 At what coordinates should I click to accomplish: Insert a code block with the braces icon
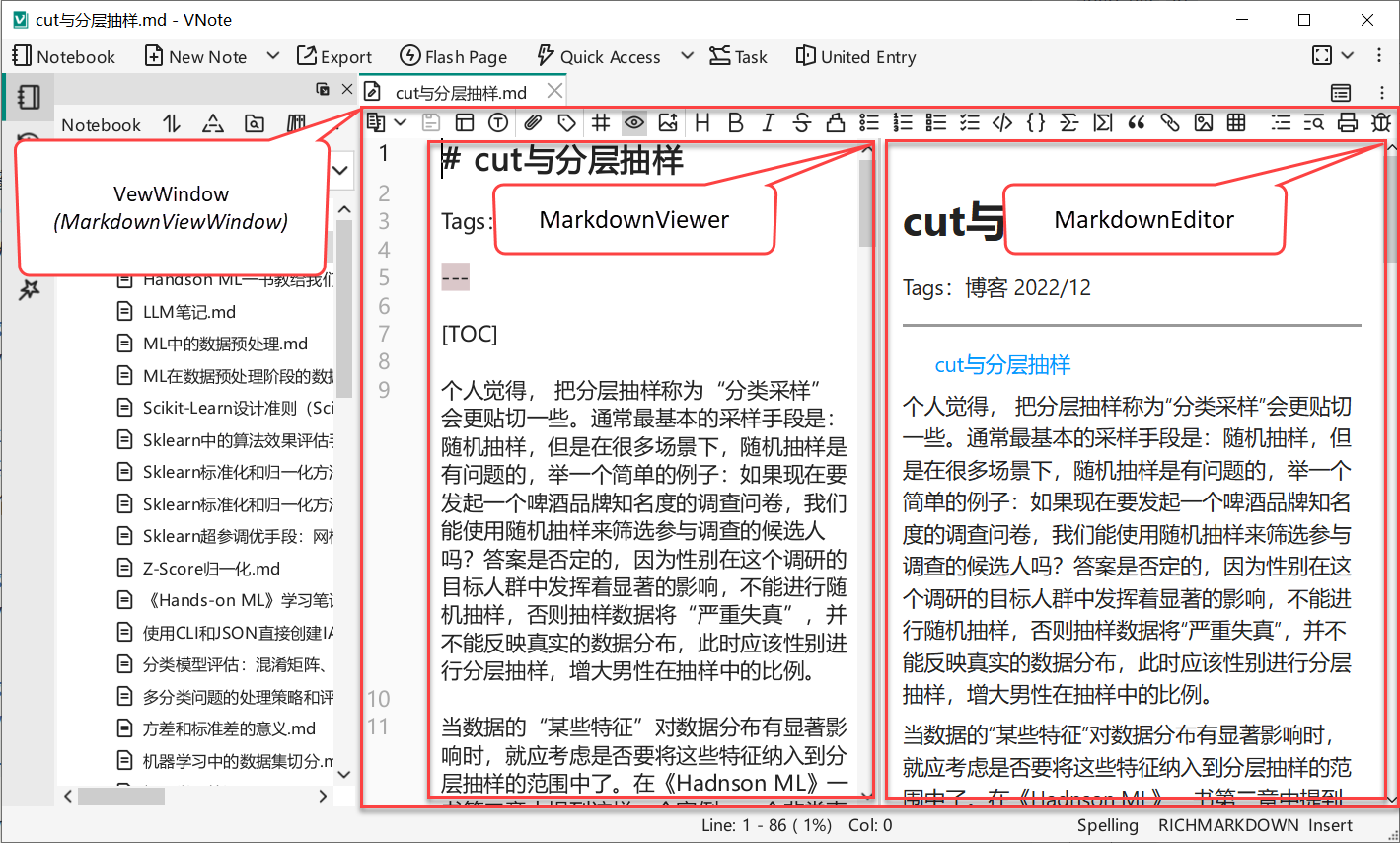coord(1036,122)
